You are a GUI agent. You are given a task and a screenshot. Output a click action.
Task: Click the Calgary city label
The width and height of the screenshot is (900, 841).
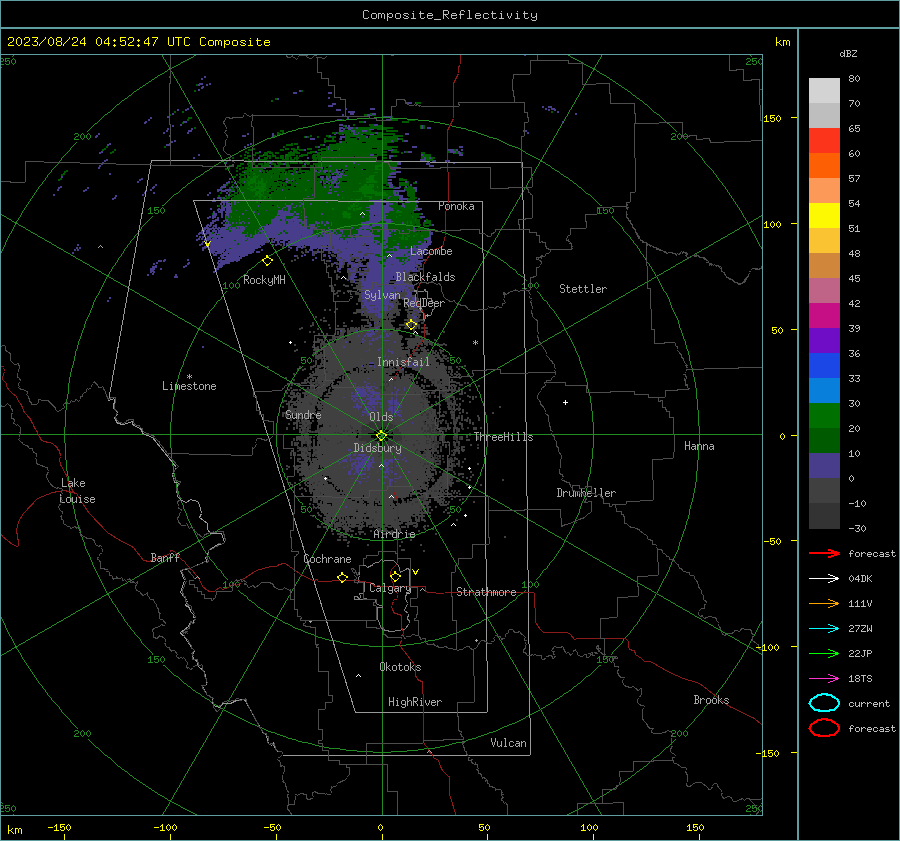390,588
